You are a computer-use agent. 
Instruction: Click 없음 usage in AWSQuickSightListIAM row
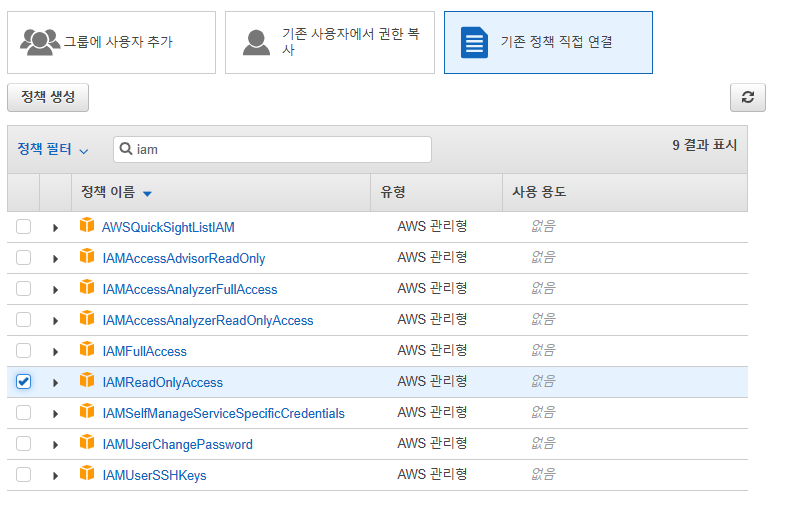[543, 226]
